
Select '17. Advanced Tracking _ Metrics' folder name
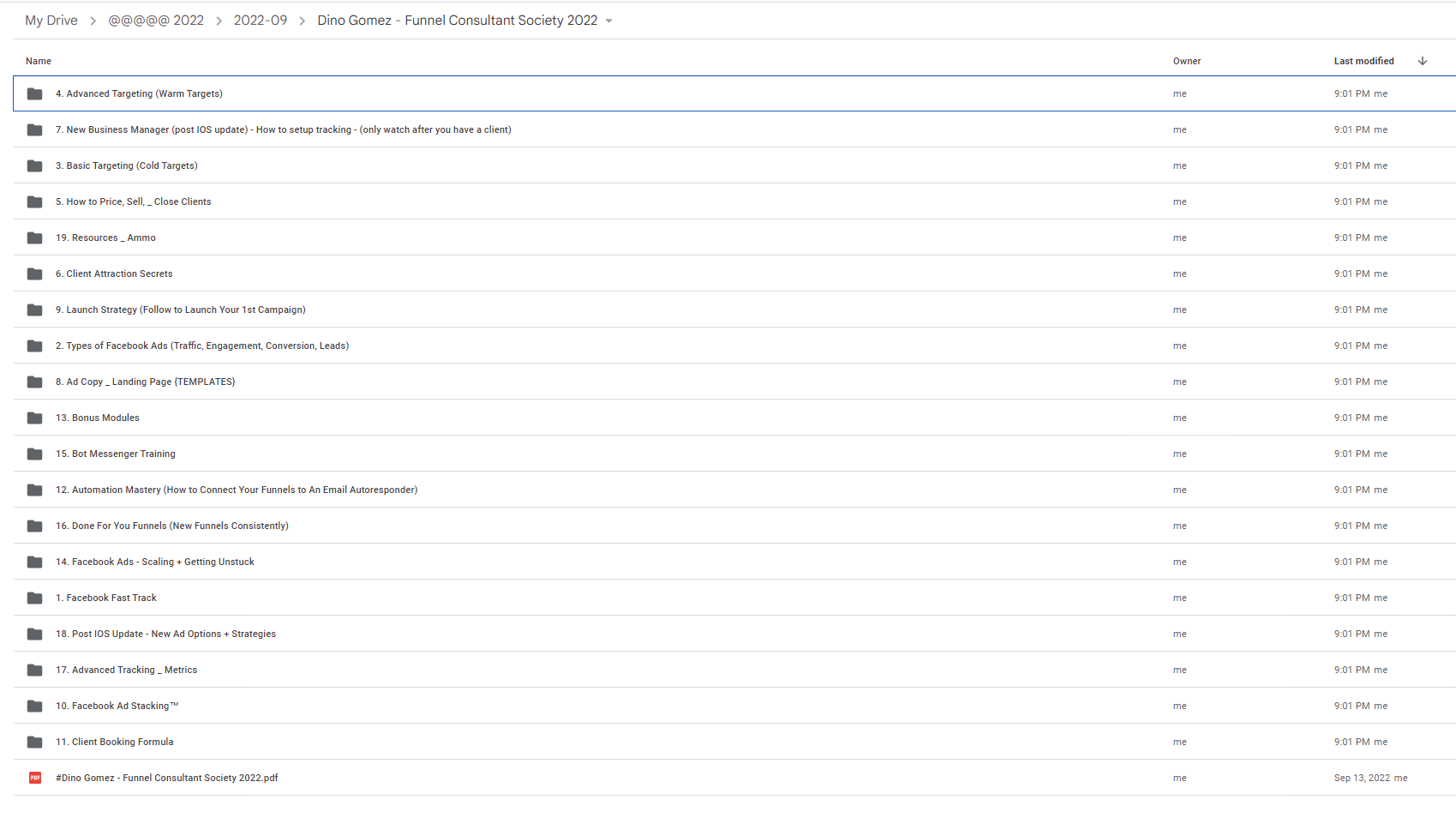pos(127,671)
